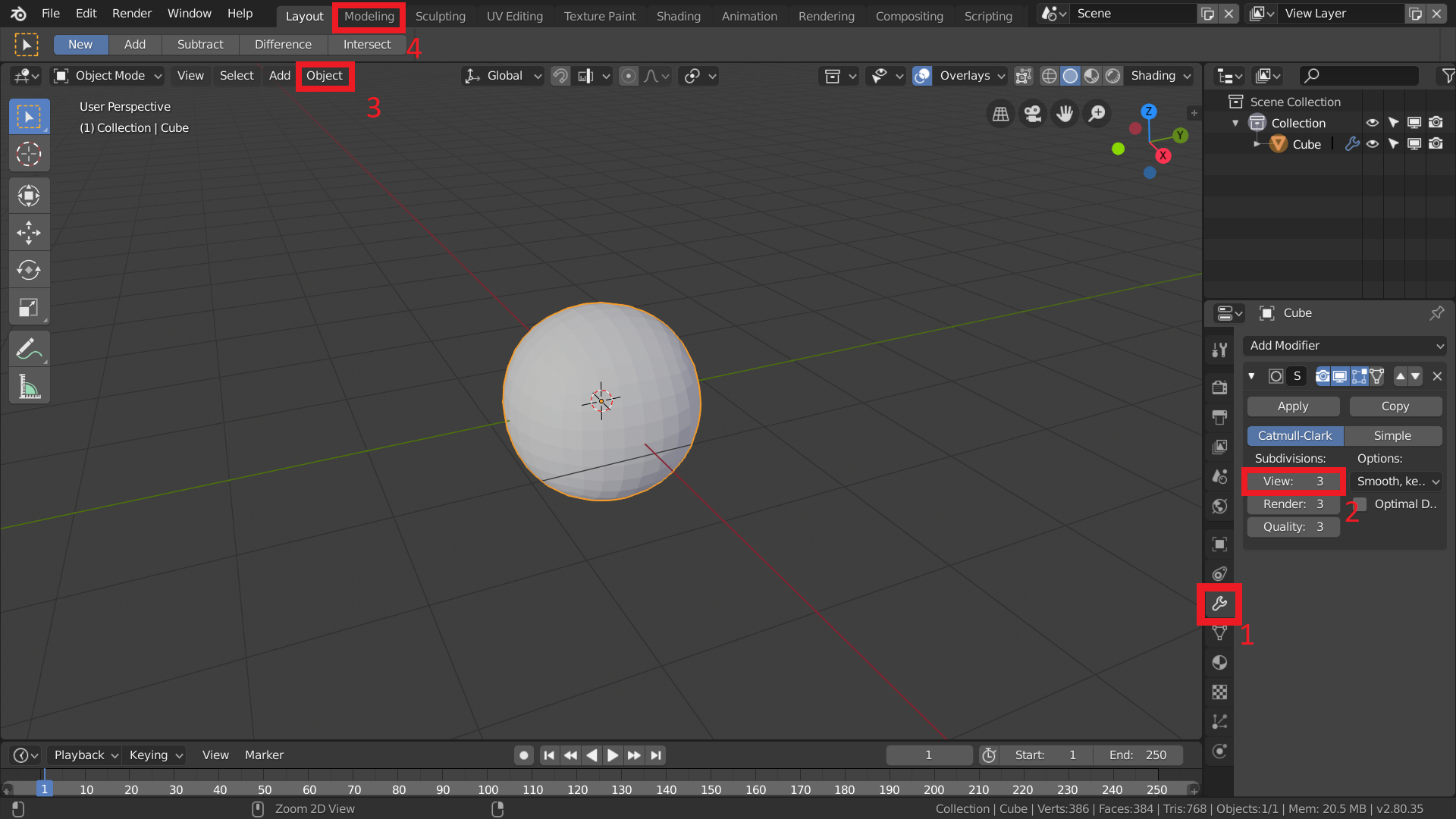Expand the Add Modifier dropdown
Image resolution: width=1456 pixels, height=819 pixels.
coord(1345,346)
